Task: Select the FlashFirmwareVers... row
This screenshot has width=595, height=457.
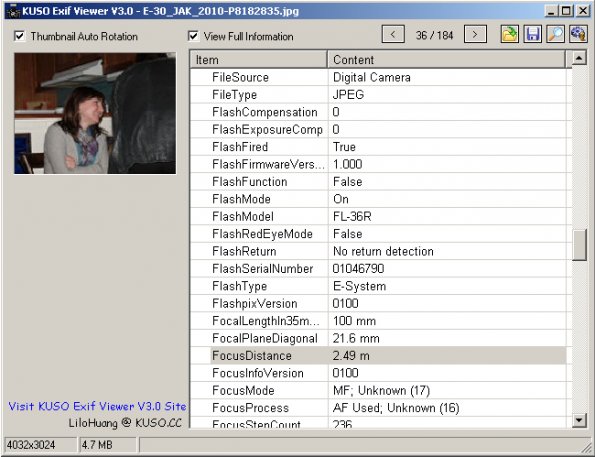Action: coord(378,164)
